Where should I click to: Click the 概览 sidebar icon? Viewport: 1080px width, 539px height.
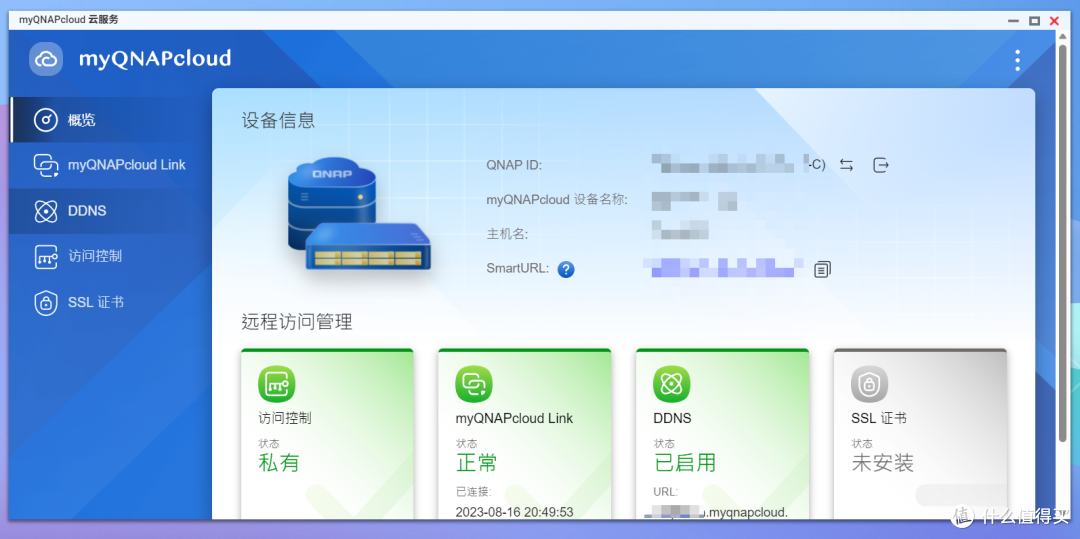[x=45, y=120]
